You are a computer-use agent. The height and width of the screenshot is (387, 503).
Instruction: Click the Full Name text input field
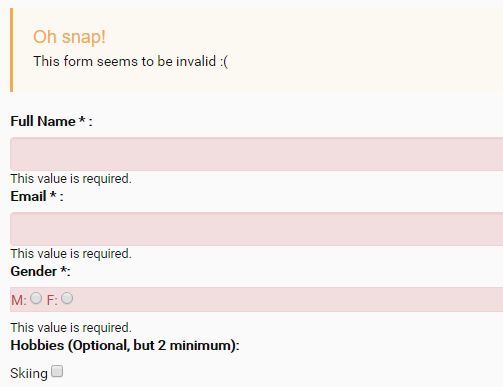257,154
